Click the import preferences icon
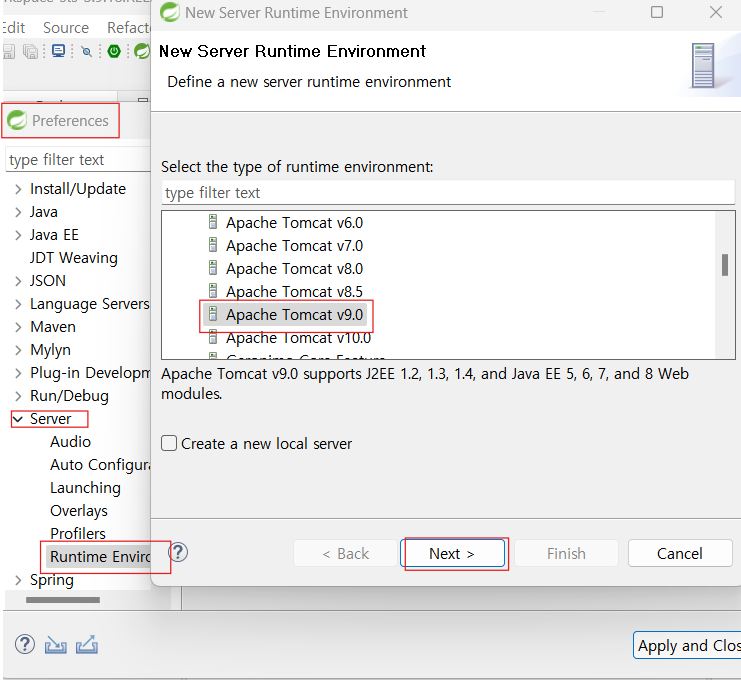 coord(56,645)
